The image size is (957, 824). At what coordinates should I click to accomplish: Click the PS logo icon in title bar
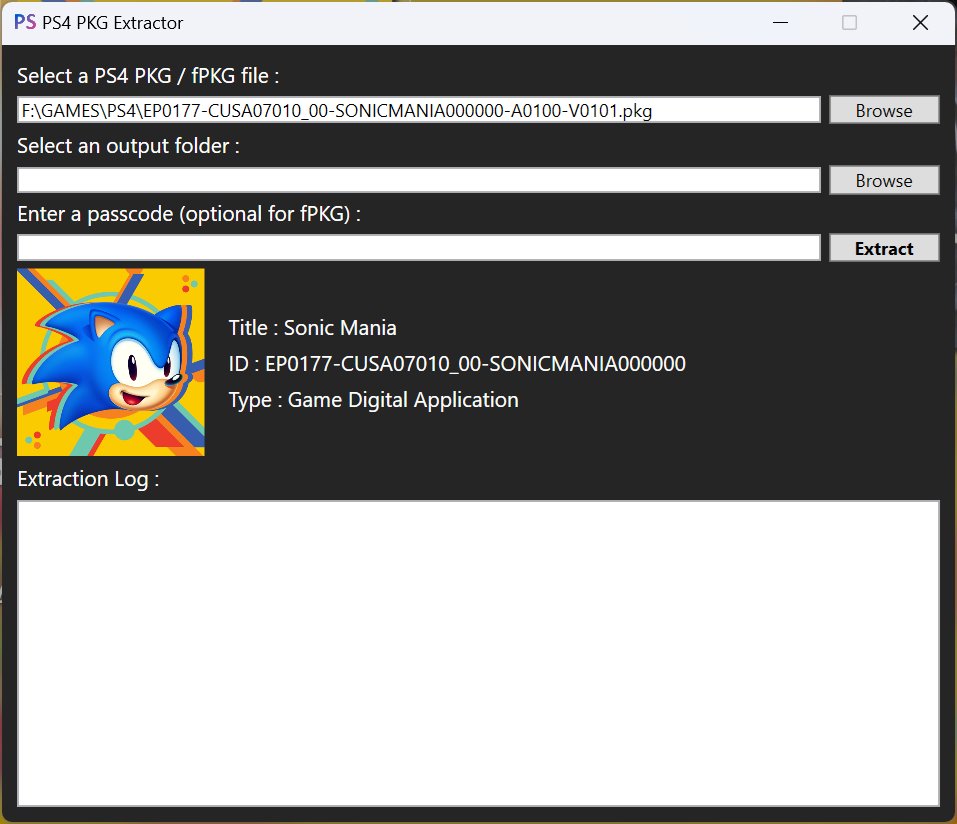pyautogui.click(x=26, y=22)
